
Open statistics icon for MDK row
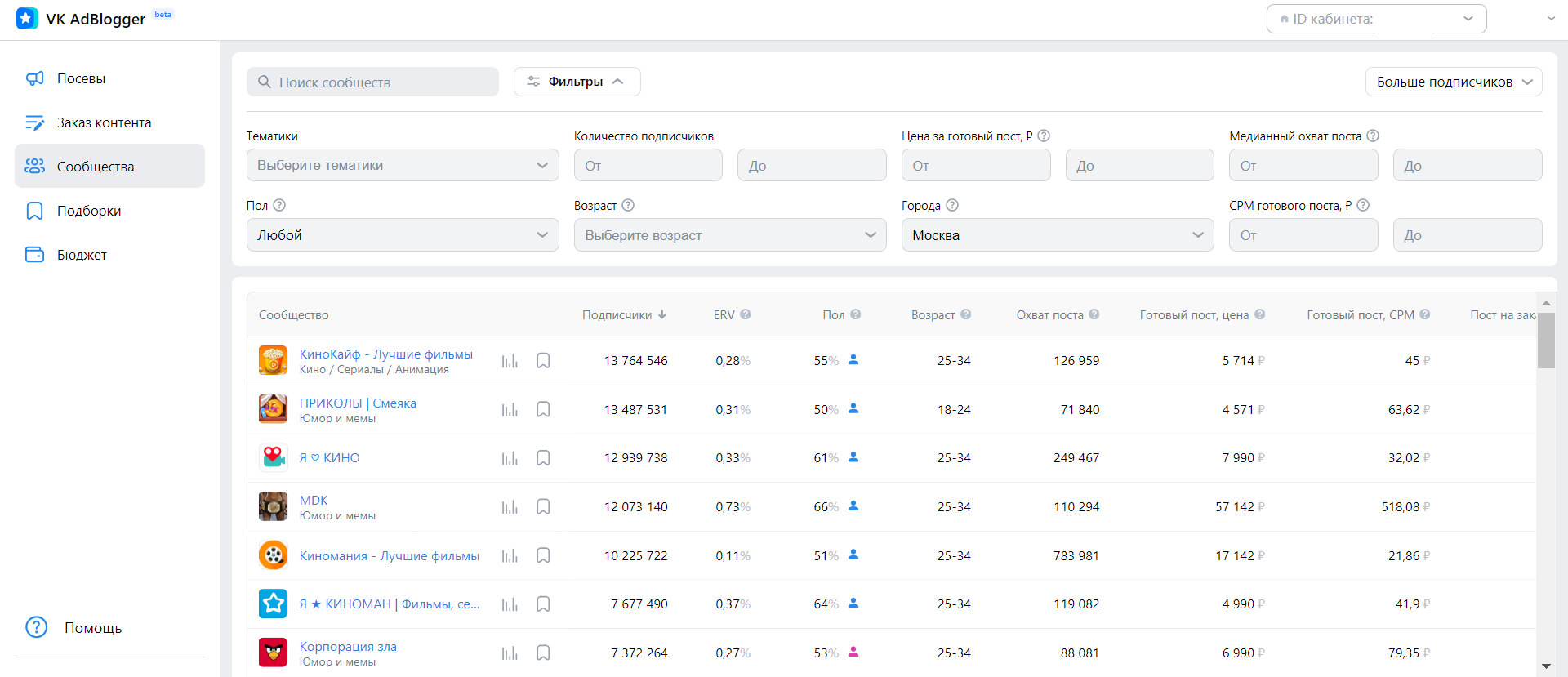click(x=510, y=507)
